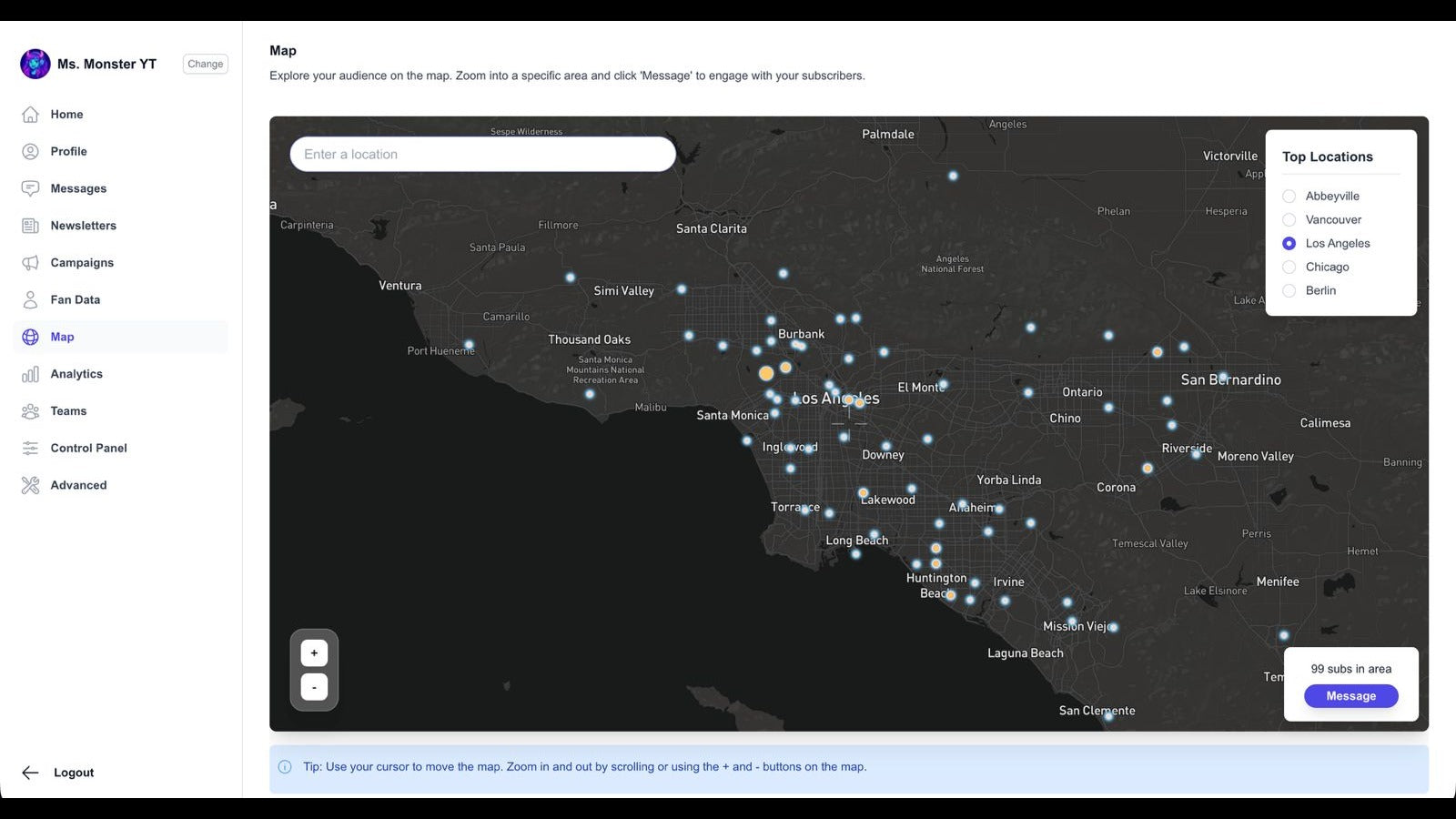The image size is (1456, 819).
Task: Select the Profile icon
Action: pos(31,151)
